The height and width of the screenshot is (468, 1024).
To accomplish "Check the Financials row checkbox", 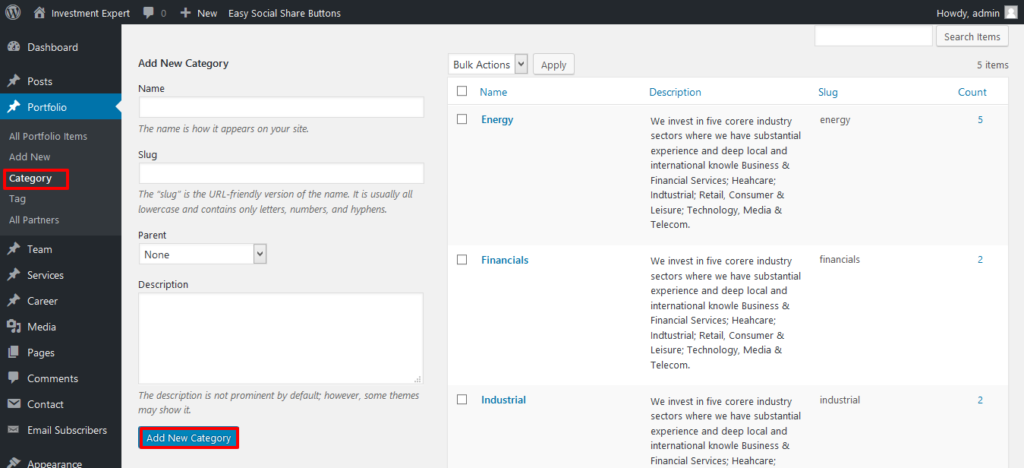I will (462, 260).
